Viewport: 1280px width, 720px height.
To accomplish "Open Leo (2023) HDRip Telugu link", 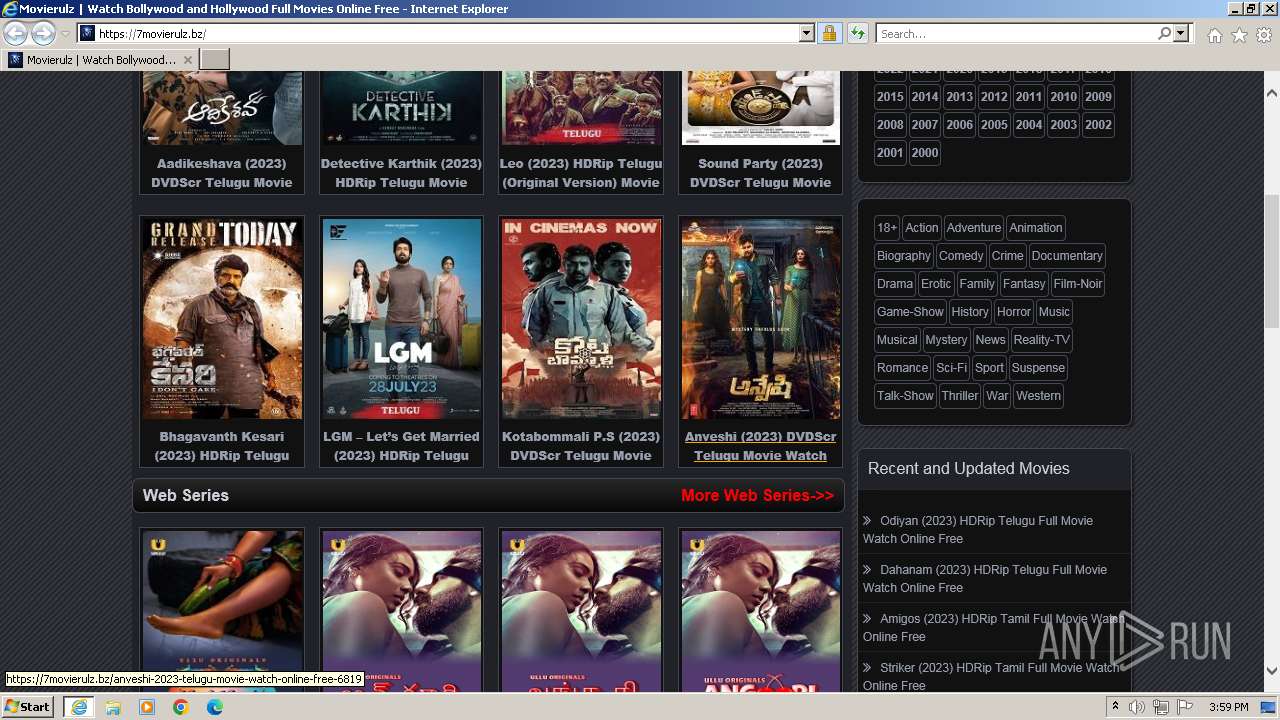I will (x=581, y=173).
